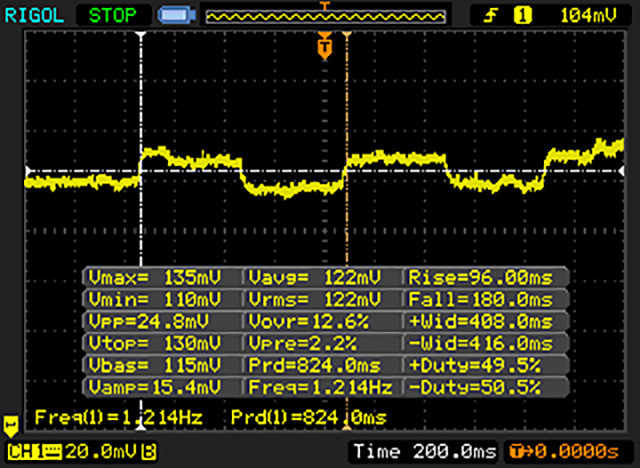Click the battery status icon
The width and height of the screenshot is (640, 468).
[177, 16]
